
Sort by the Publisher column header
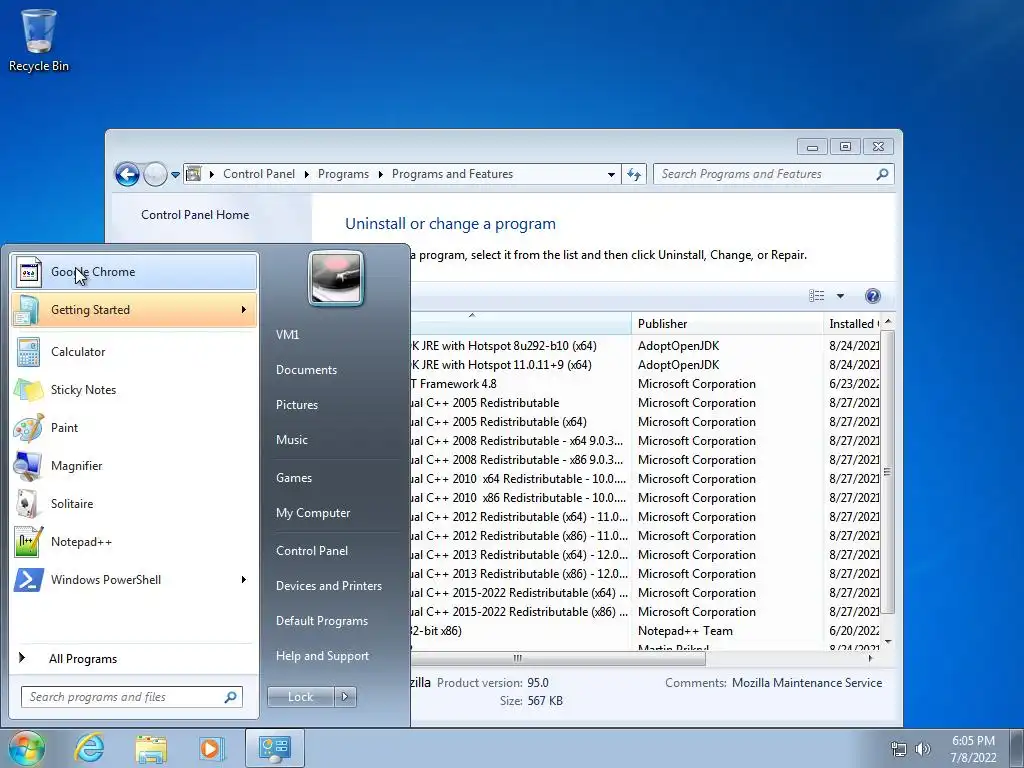727,323
